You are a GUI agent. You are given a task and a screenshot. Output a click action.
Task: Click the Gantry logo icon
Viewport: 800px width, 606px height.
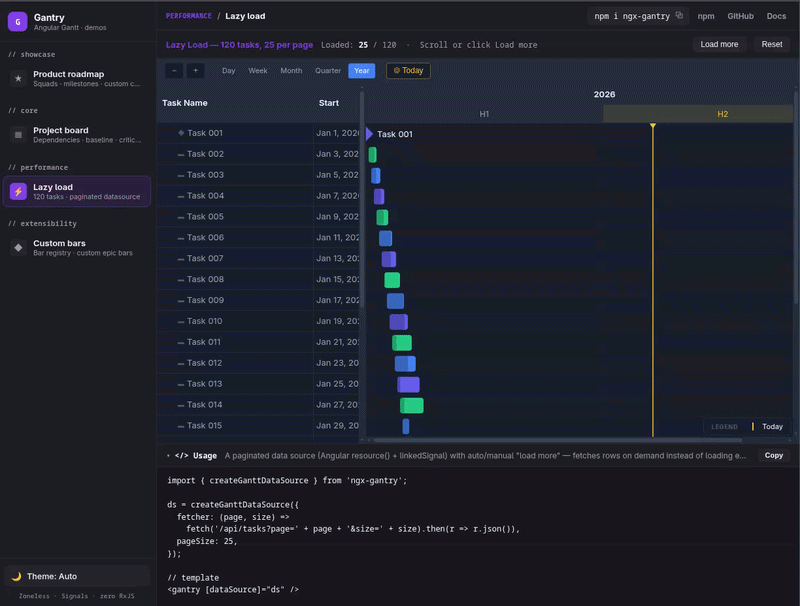(17, 21)
